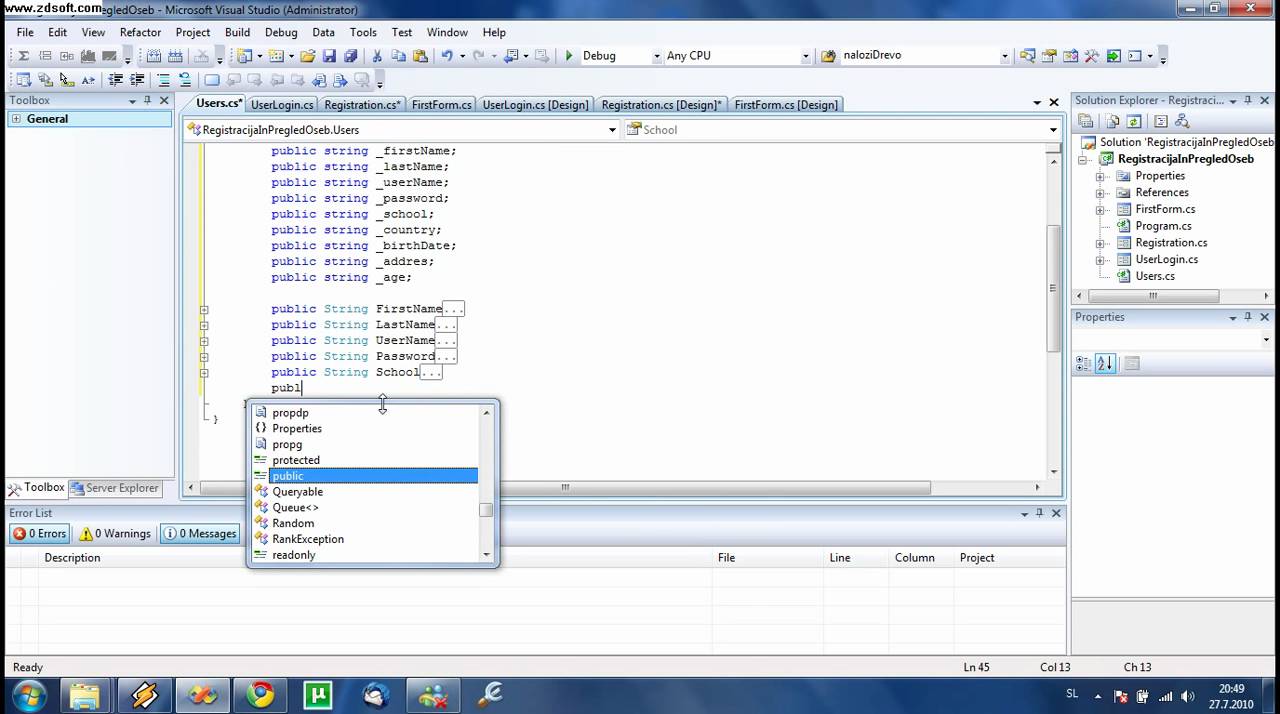Screen dimensions: 1280x714
Task: Open the Debug configuration dropdown
Action: [x=657, y=56]
